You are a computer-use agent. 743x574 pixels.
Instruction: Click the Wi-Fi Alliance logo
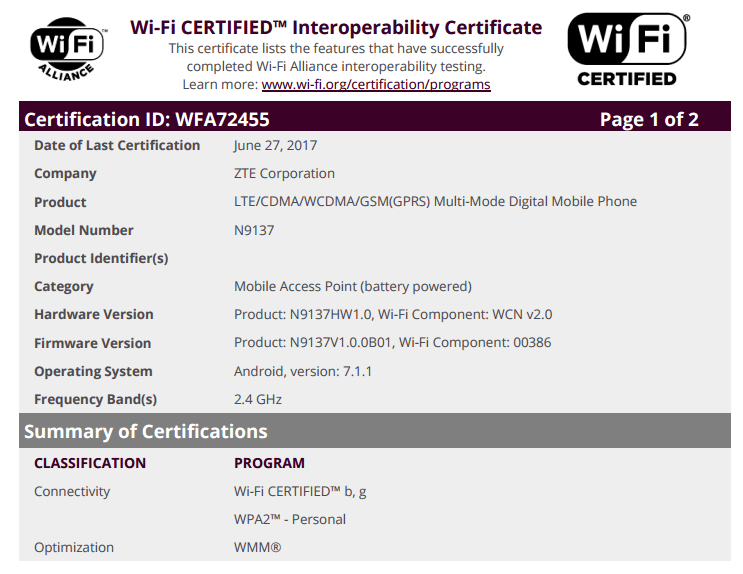pyautogui.click(x=67, y=49)
